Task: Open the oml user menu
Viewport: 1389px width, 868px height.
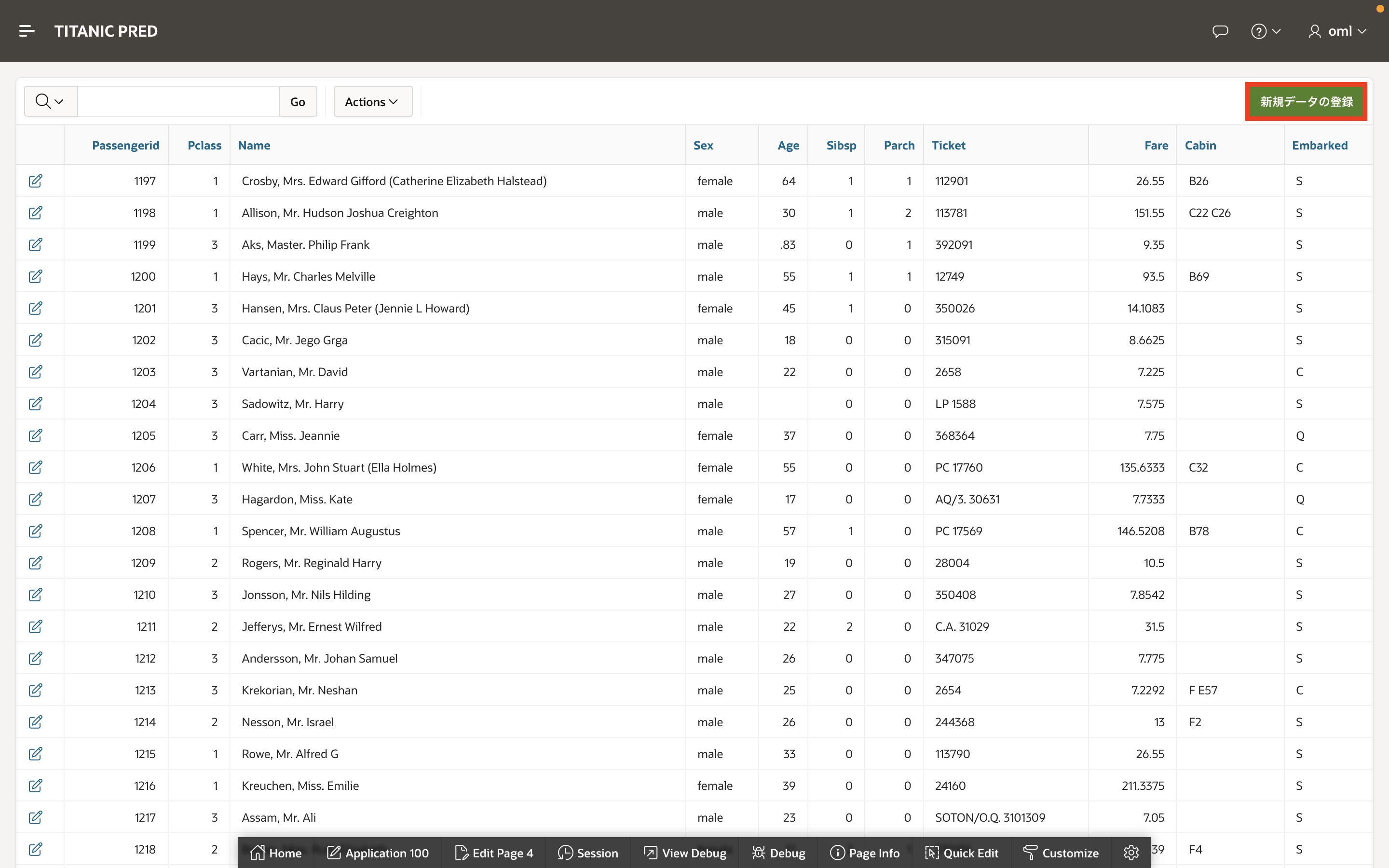Action: click(1337, 31)
